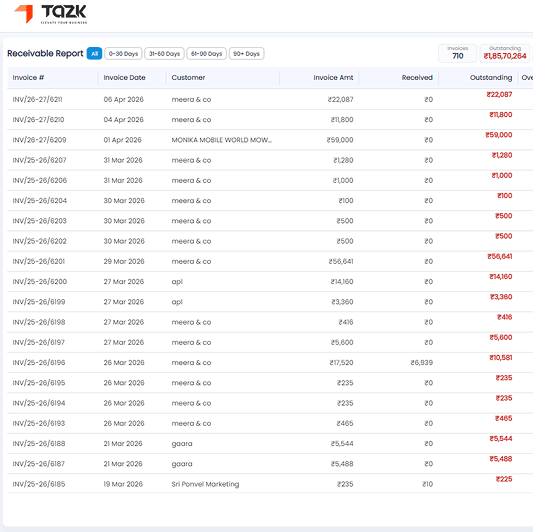
Task: Click invoice INV/25-26/6198
Action: pos(39,322)
